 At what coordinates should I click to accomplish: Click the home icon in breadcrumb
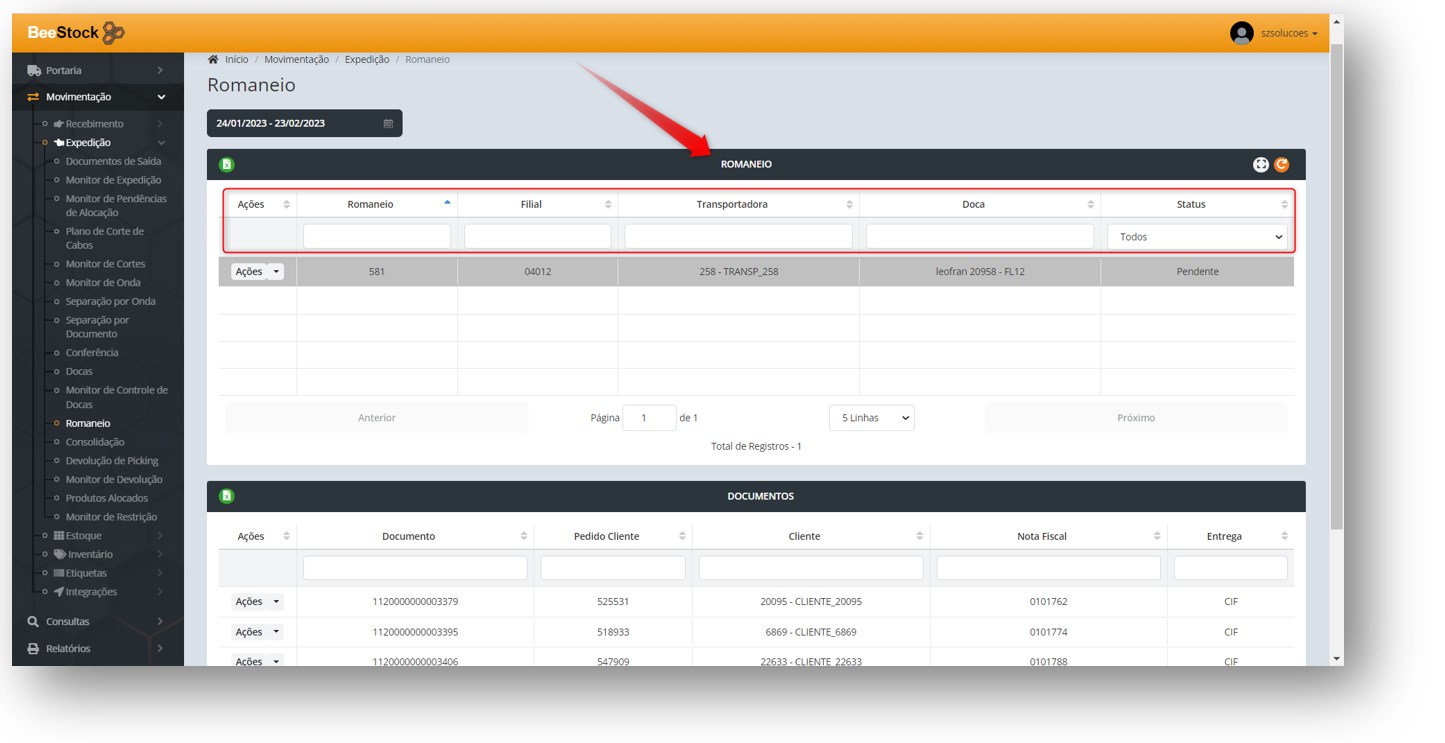pyautogui.click(x=213, y=60)
